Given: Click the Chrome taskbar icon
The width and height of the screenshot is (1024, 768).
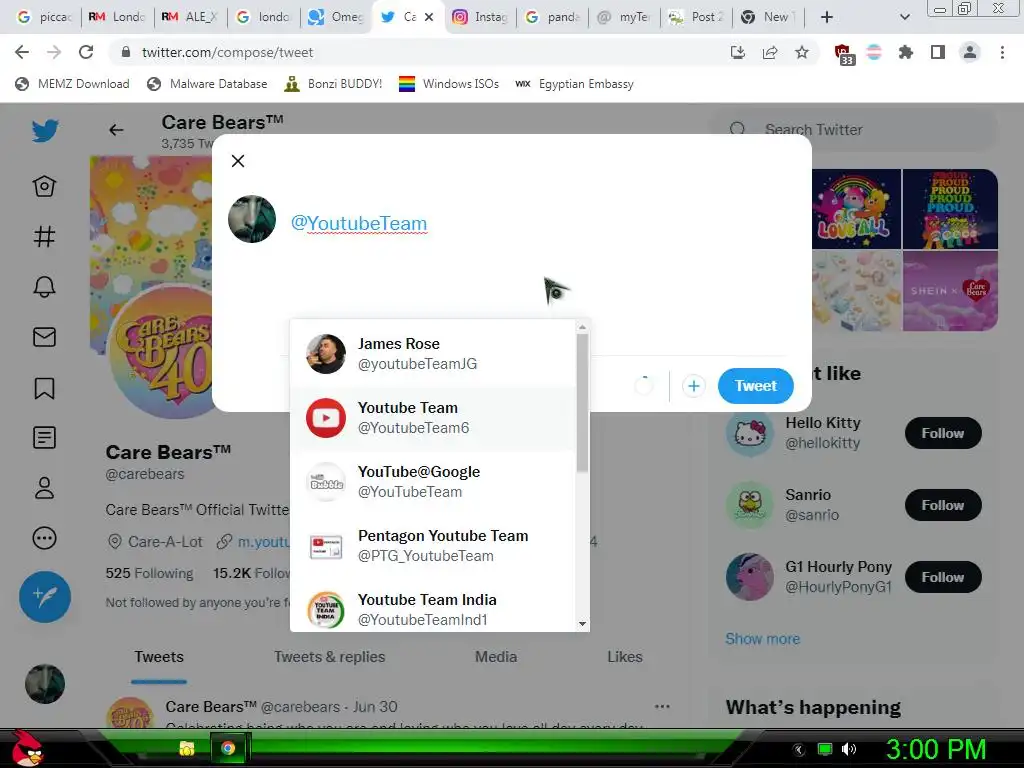Looking at the screenshot, I should (x=228, y=748).
